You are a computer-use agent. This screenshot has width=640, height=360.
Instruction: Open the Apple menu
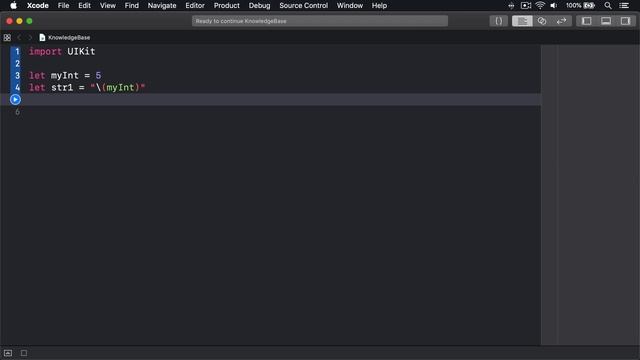click(13, 5)
